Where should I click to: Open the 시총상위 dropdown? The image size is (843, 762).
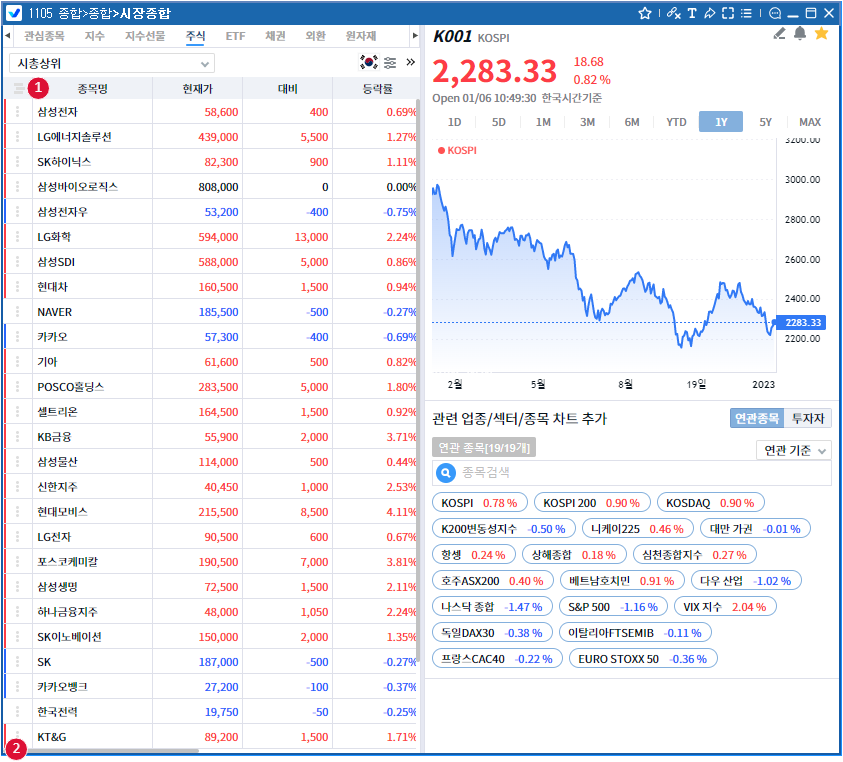tap(112, 63)
